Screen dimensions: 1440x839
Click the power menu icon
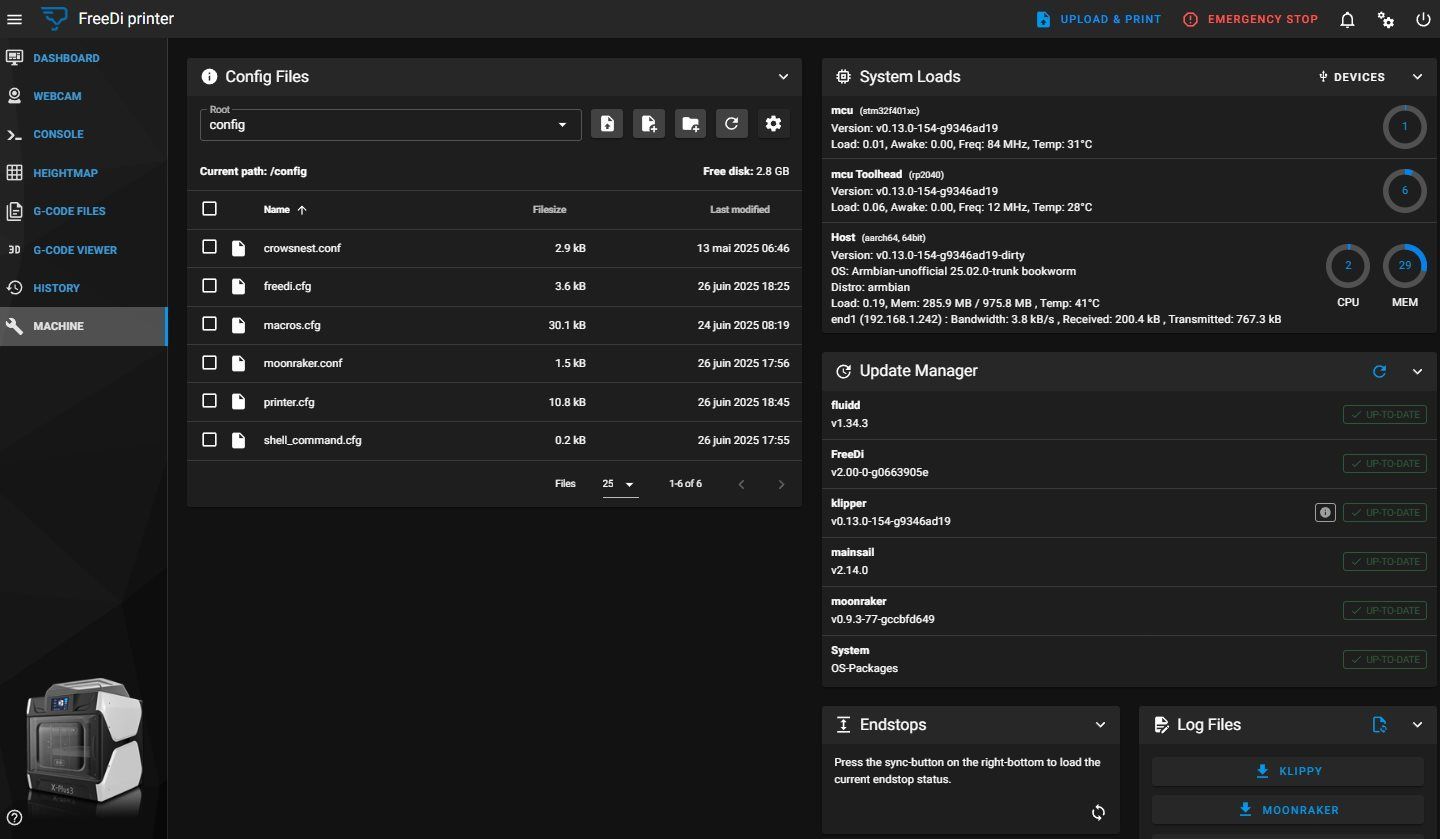[1423, 19]
